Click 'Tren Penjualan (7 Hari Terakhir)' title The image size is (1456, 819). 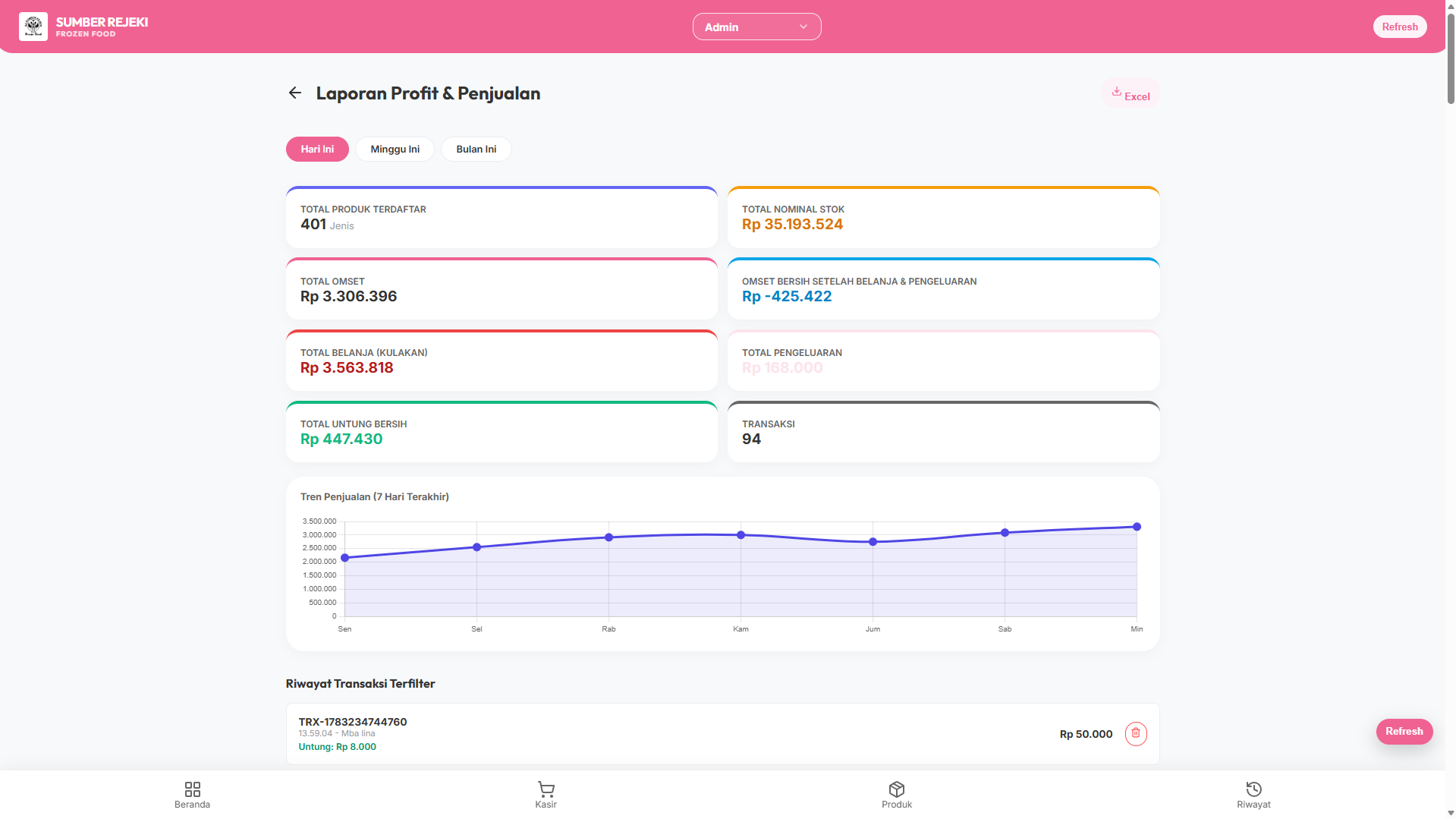[x=375, y=497]
